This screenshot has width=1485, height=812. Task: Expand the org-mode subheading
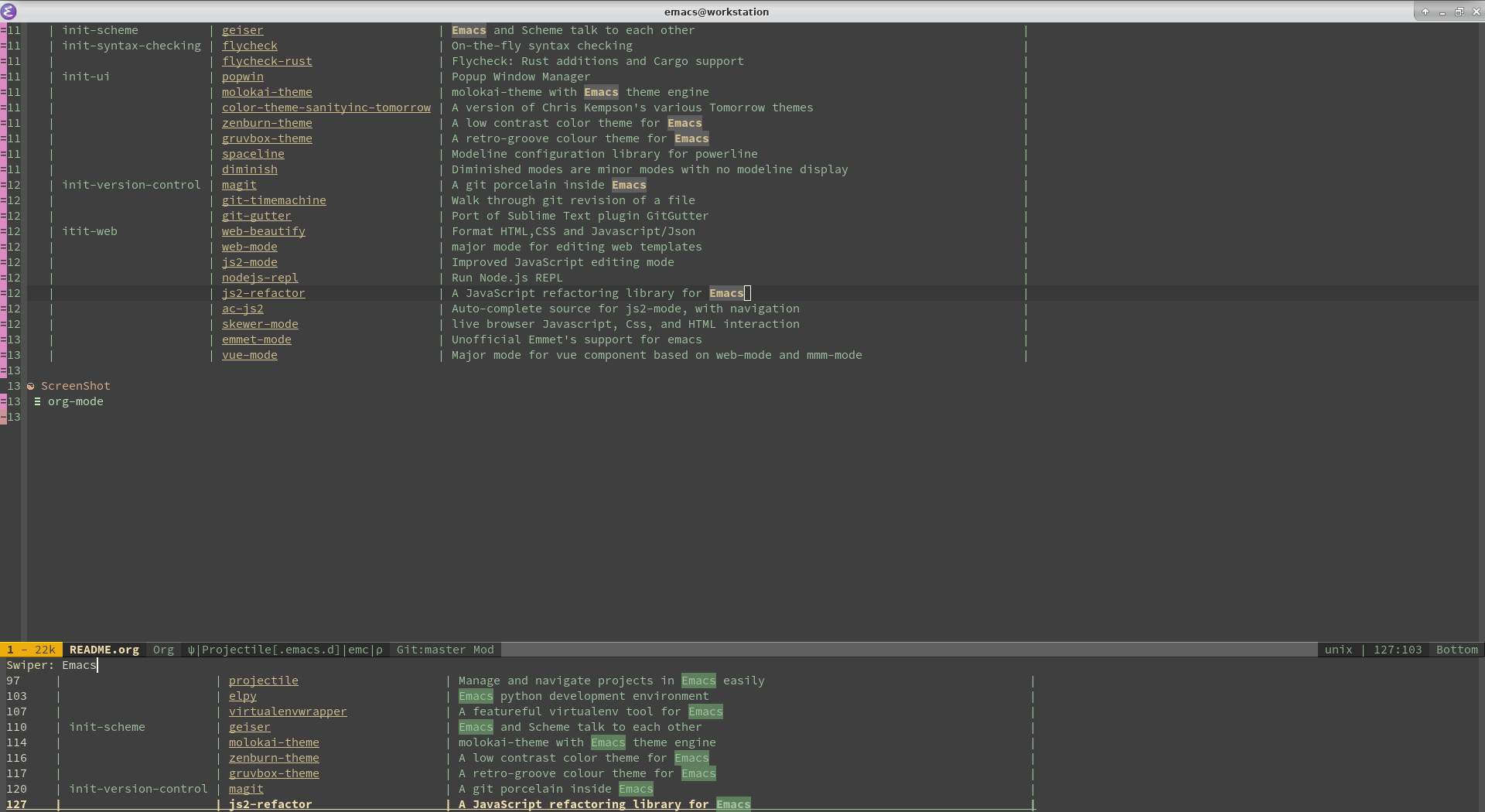(76, 401)
